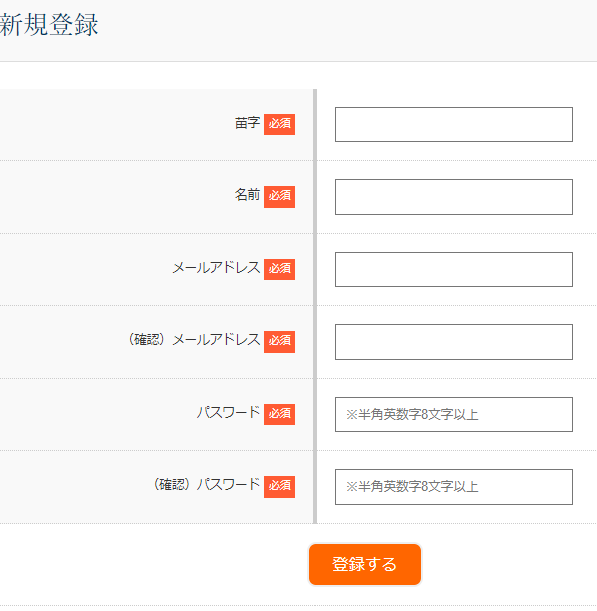Click the 苗字 input field
Screen dimensions: 597x611
point(454,124)
